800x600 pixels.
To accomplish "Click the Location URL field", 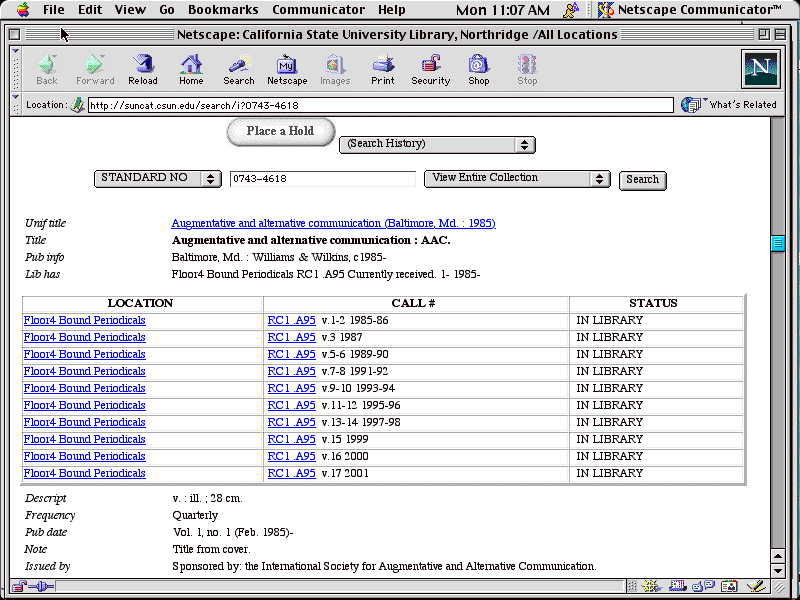I will pos(381,106).
